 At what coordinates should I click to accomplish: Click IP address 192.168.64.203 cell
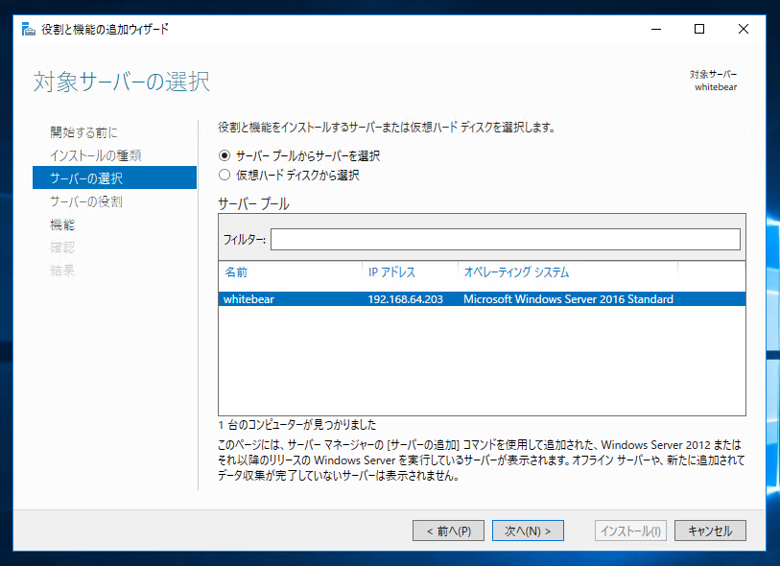click(405, 299)
